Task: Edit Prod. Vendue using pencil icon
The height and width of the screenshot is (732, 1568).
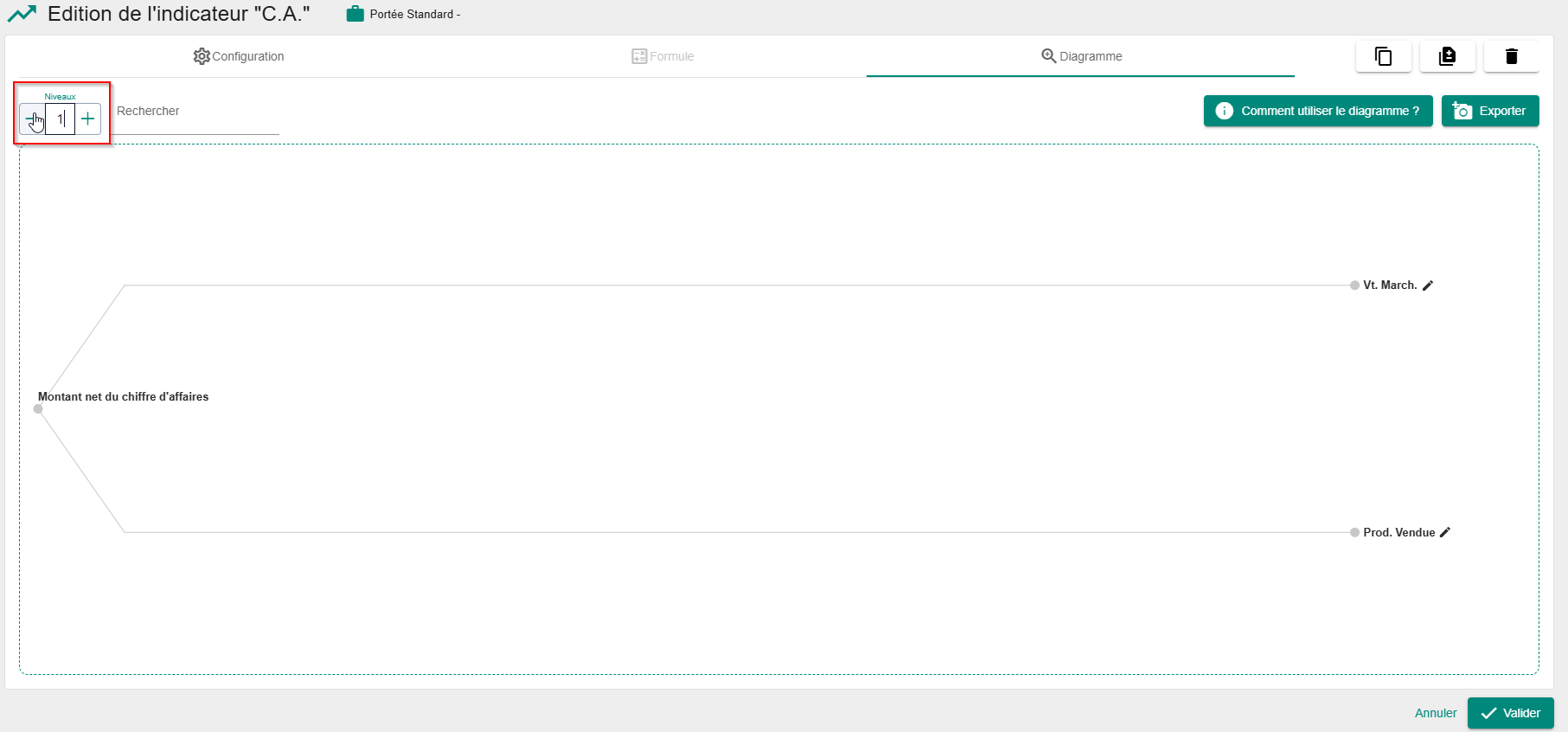Action: (1445, 533)
